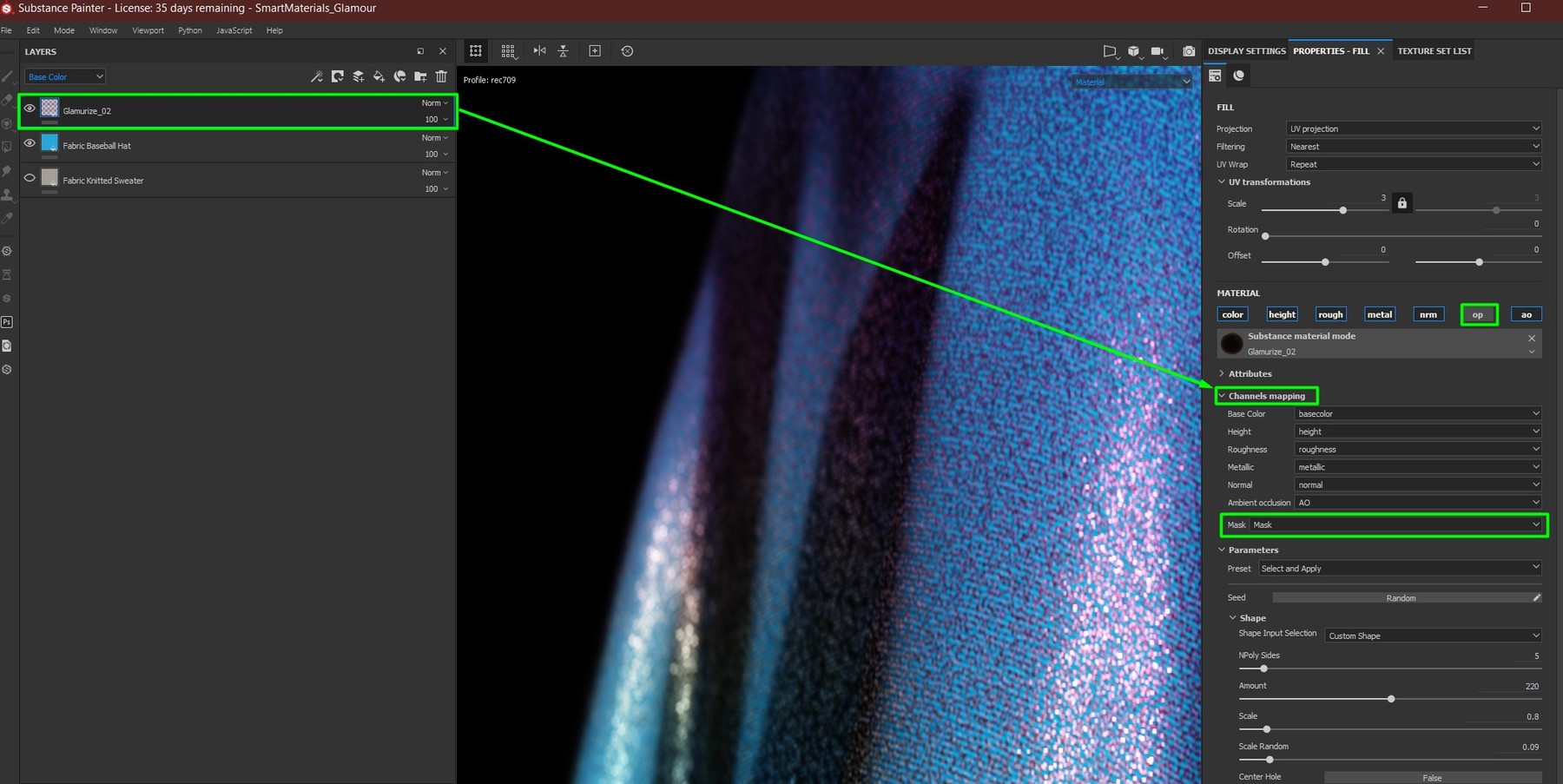Click the Center Hole False button
The image size is (1563, 784).
tap(1432, 778)
